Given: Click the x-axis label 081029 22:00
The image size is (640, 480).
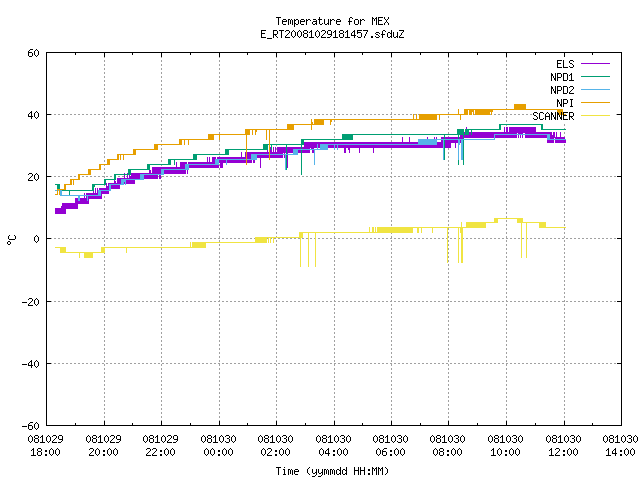Looking at the screenshot, I should [x=161, y=446].
